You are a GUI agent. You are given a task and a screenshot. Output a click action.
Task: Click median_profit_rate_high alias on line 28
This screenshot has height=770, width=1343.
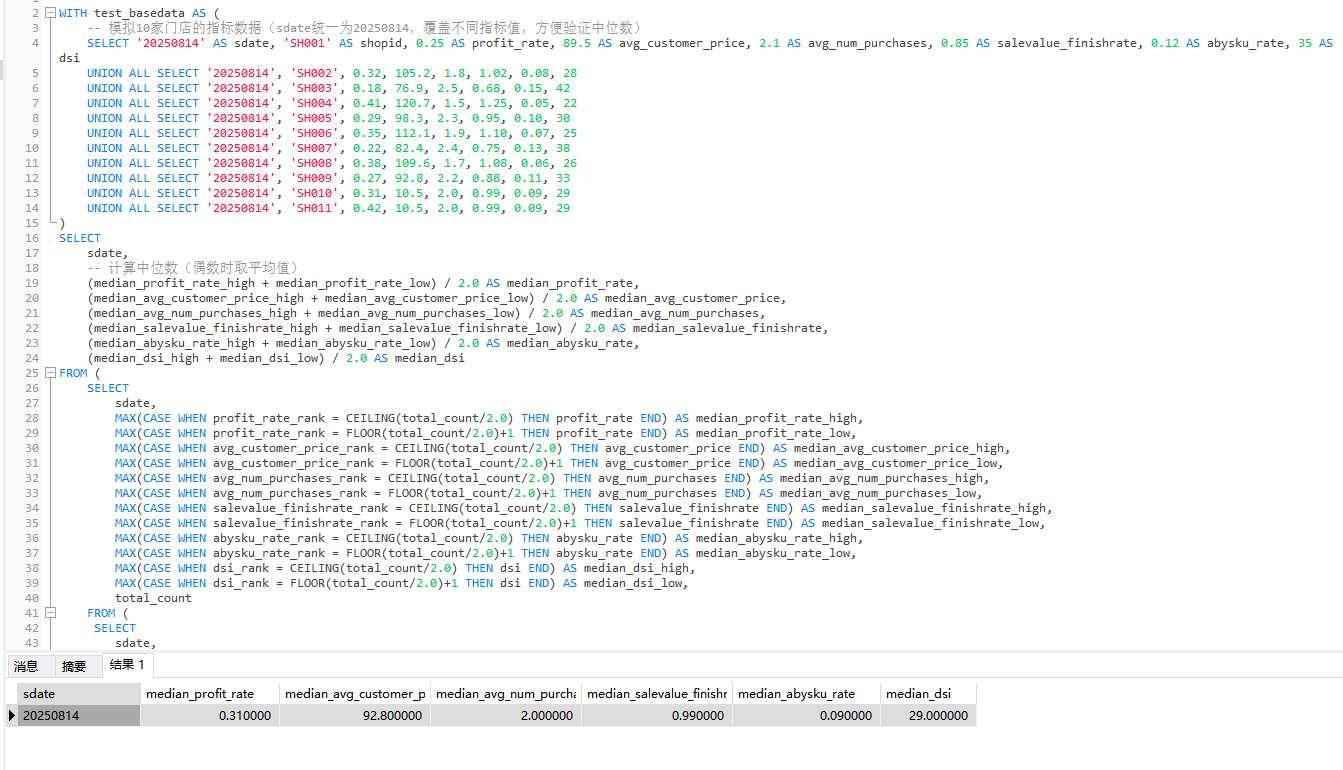point(778,418)
